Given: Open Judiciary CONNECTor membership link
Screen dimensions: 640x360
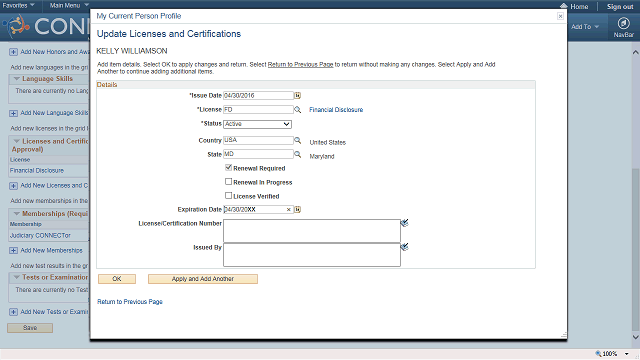Looking at the screenshot, I should click(x=40, y=236).
